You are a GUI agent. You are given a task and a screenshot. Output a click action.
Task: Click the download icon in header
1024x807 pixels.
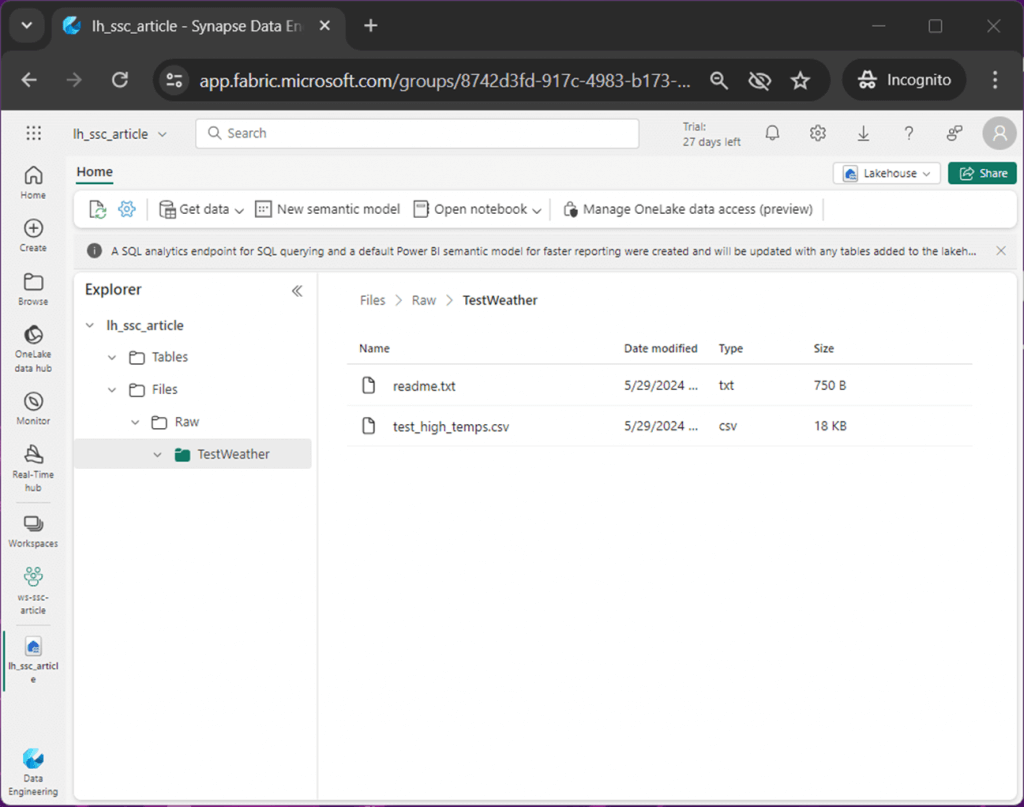[x=863, y=133]
